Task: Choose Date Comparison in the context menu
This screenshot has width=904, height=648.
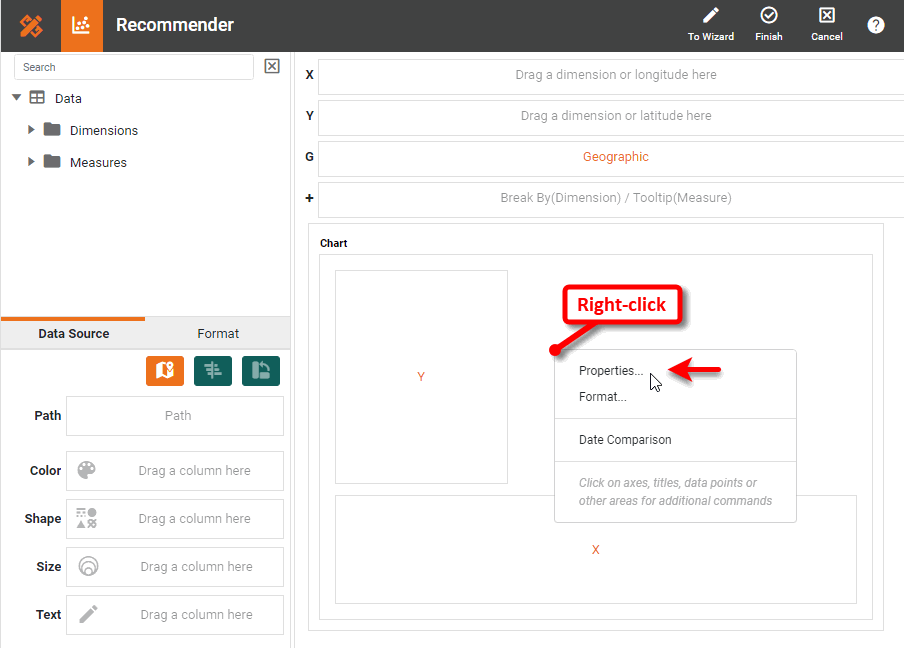Action: [x=623, y=439]
